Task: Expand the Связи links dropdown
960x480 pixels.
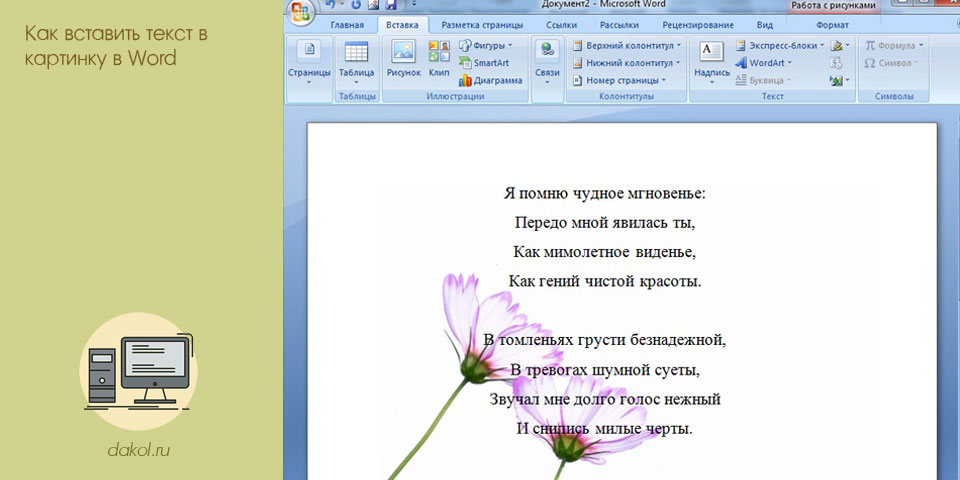Action: point(547,62)
